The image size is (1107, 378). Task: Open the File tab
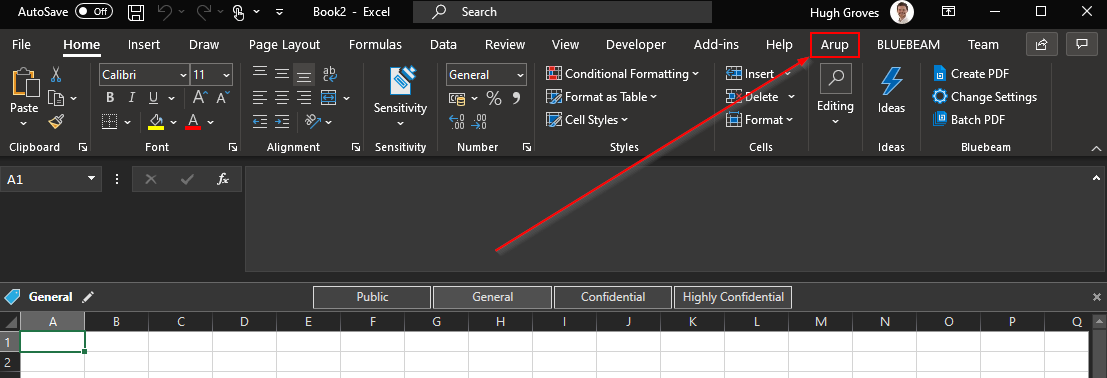pyautogui.click(x=21, y=45)
